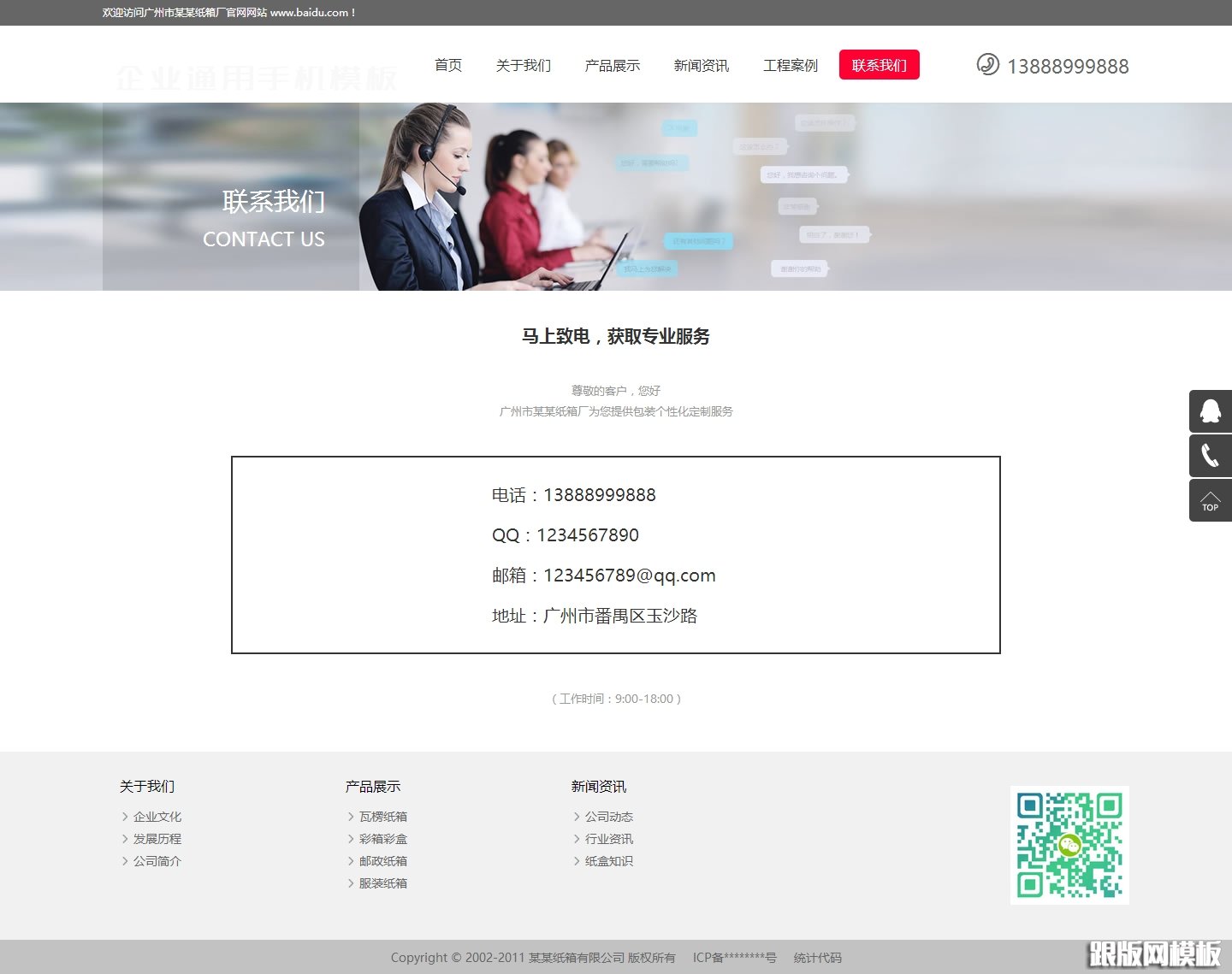Image resolution: width=1232 pixels, height=974 pixels.
Task: Click the TOP back-to-top icon
Action: 1209,499
